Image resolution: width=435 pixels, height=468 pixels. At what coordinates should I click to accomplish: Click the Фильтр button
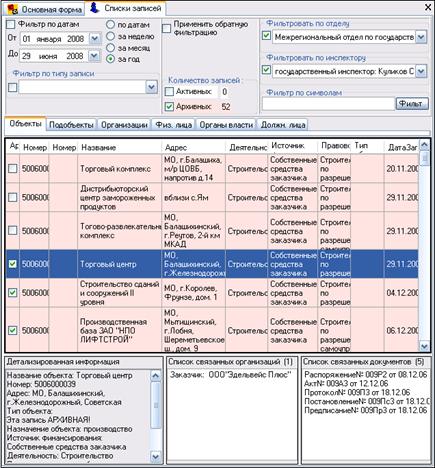point(412,104)
